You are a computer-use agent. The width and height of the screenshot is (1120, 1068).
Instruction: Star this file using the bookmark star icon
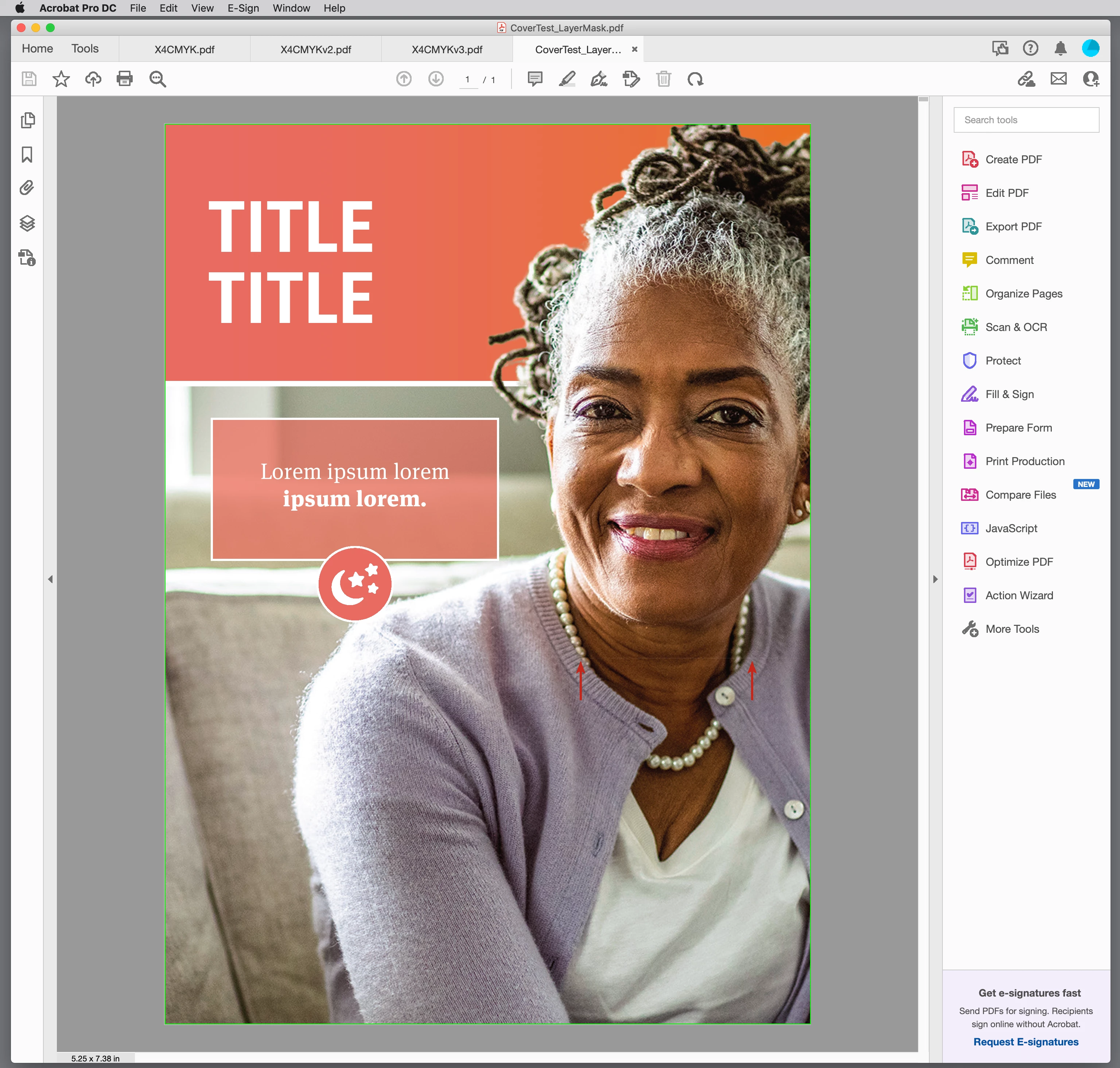61,79
